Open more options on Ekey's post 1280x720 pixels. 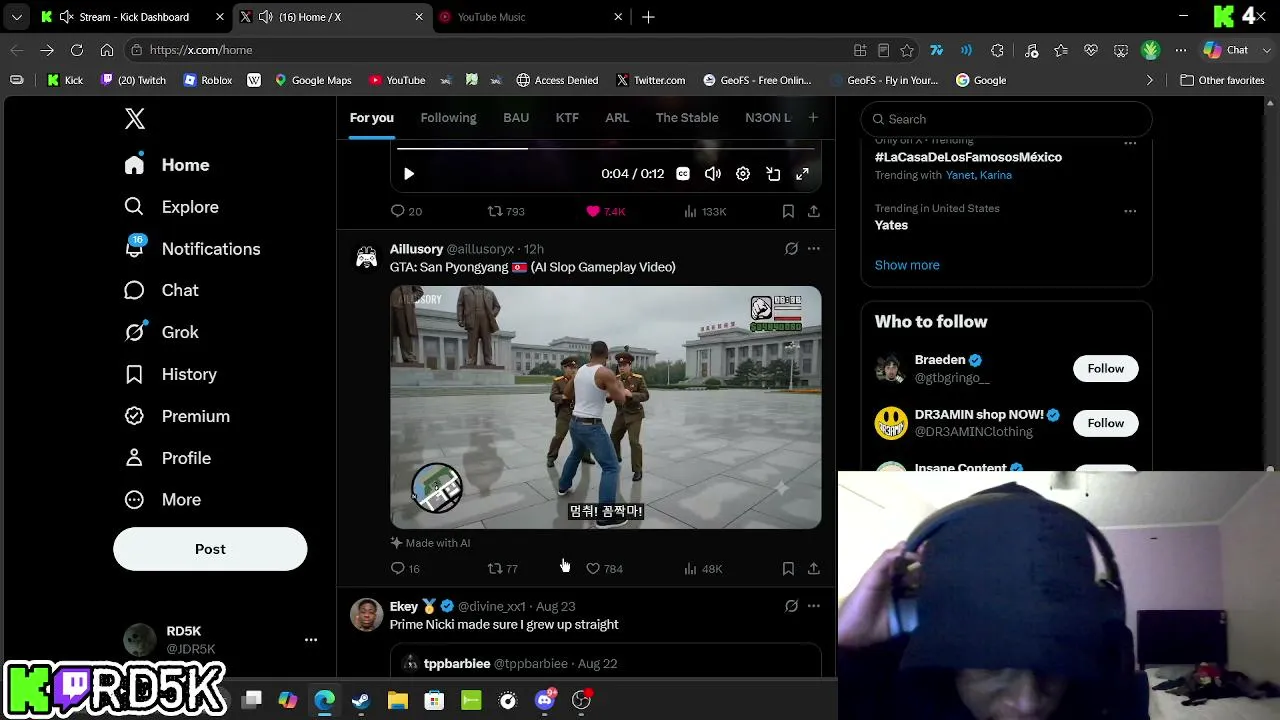pos(814,606)
